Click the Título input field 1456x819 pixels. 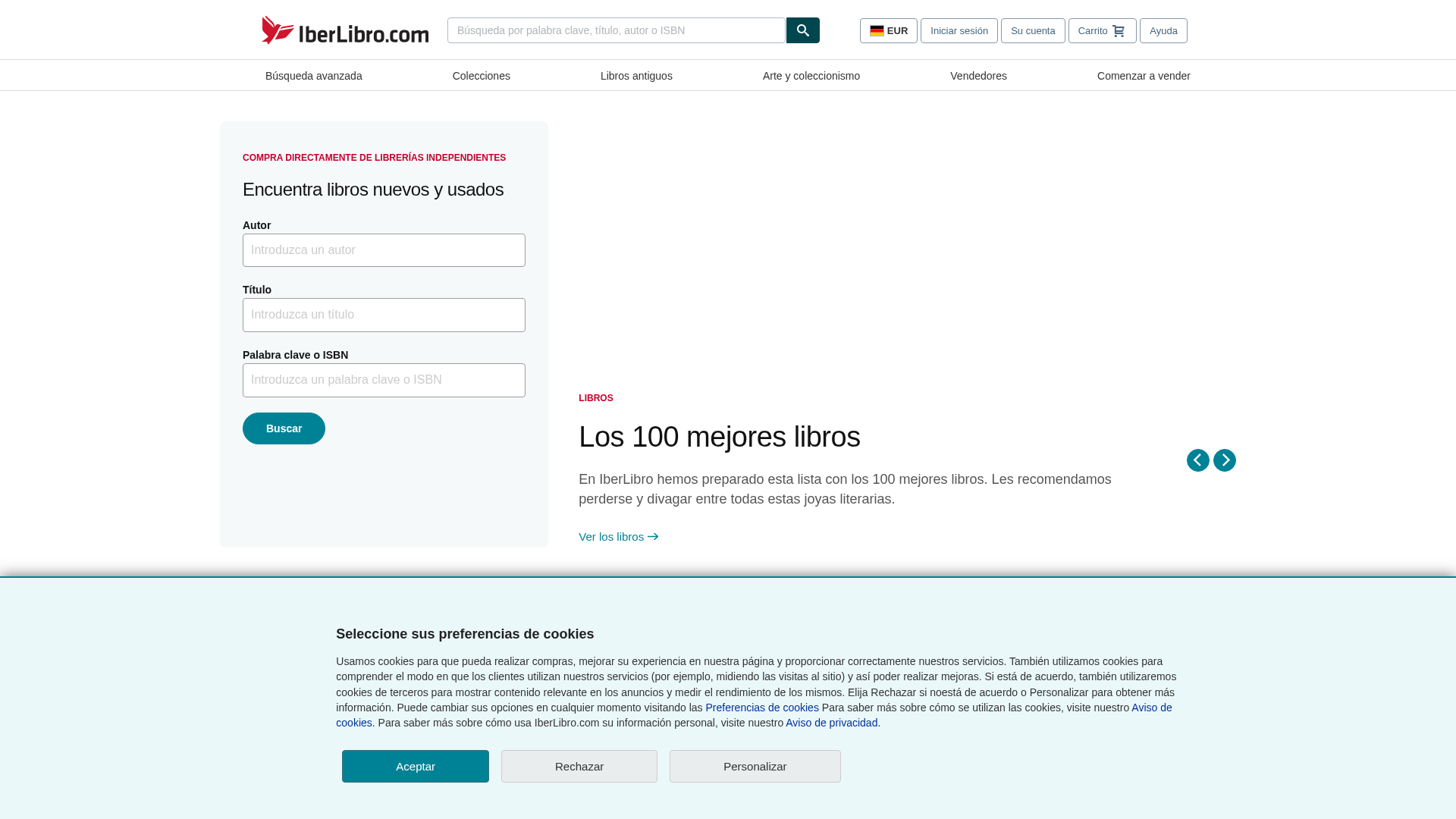[384, 315]
